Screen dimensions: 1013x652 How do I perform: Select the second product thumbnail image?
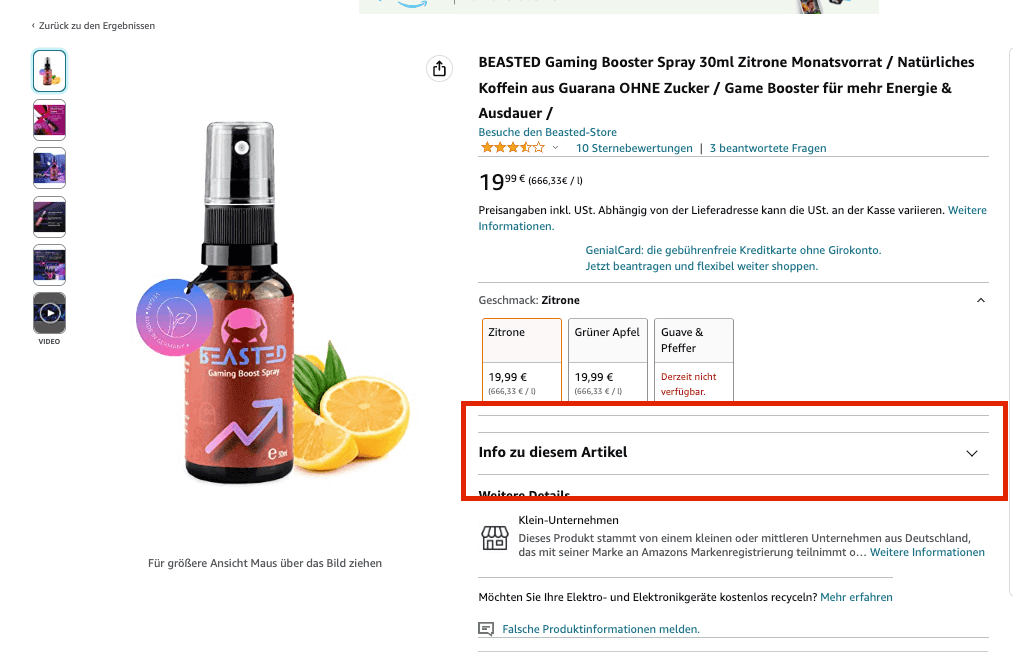pyautogui.click(x=49, y=119)
